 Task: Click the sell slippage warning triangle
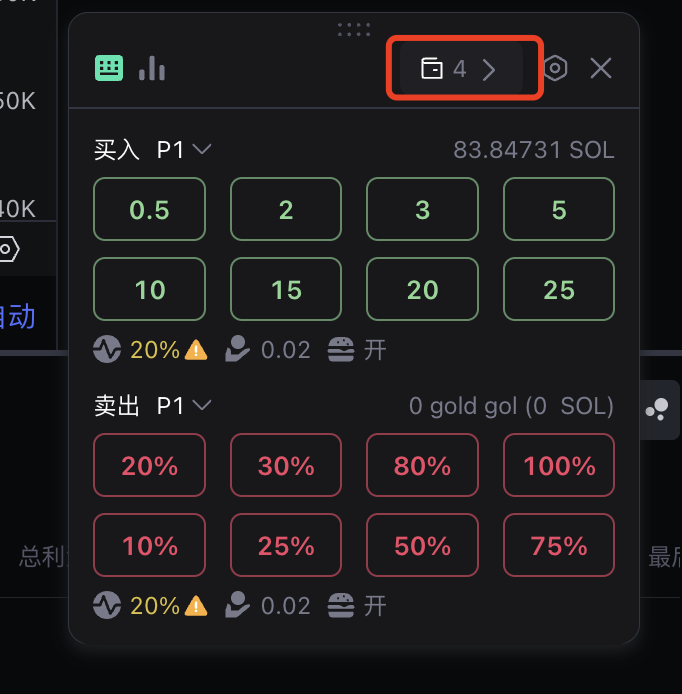click(x=196, y=606)
